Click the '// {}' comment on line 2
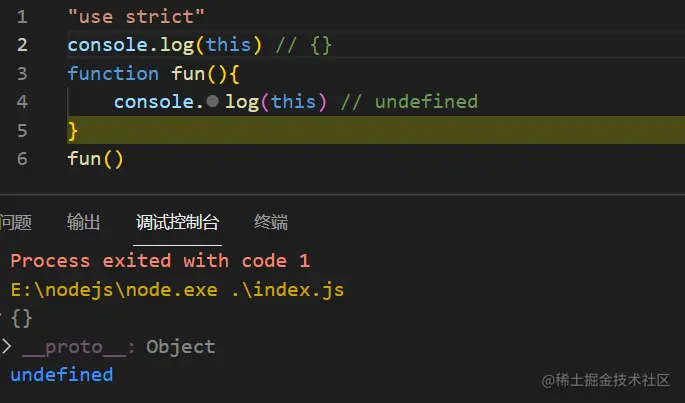The height and width of the screenshot is (403, 685). point(304,45)
